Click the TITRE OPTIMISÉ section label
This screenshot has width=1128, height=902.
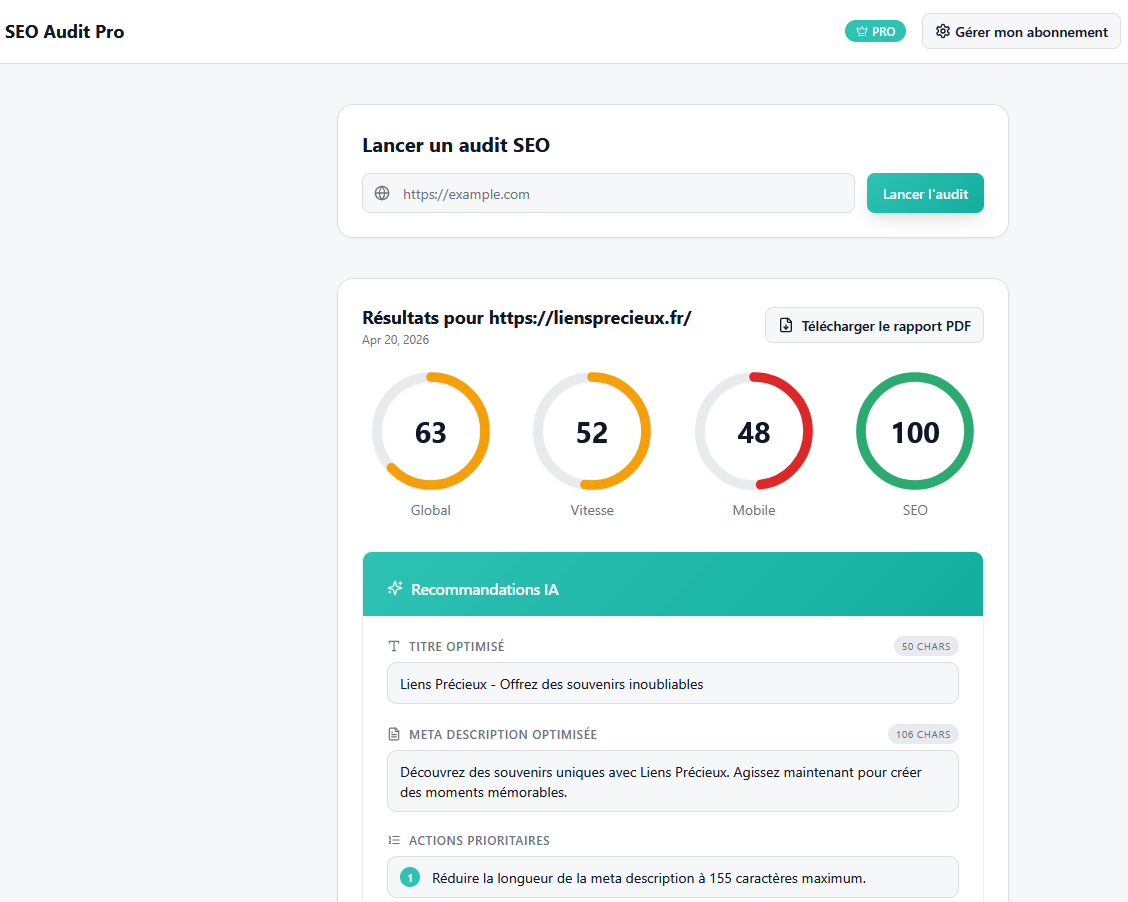point(456,647)
